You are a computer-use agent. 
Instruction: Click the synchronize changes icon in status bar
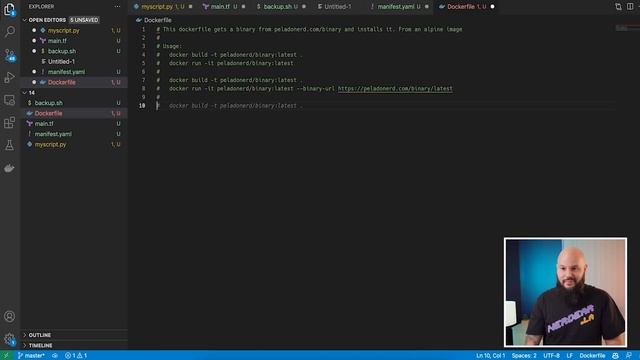click(x=55, y=356)
